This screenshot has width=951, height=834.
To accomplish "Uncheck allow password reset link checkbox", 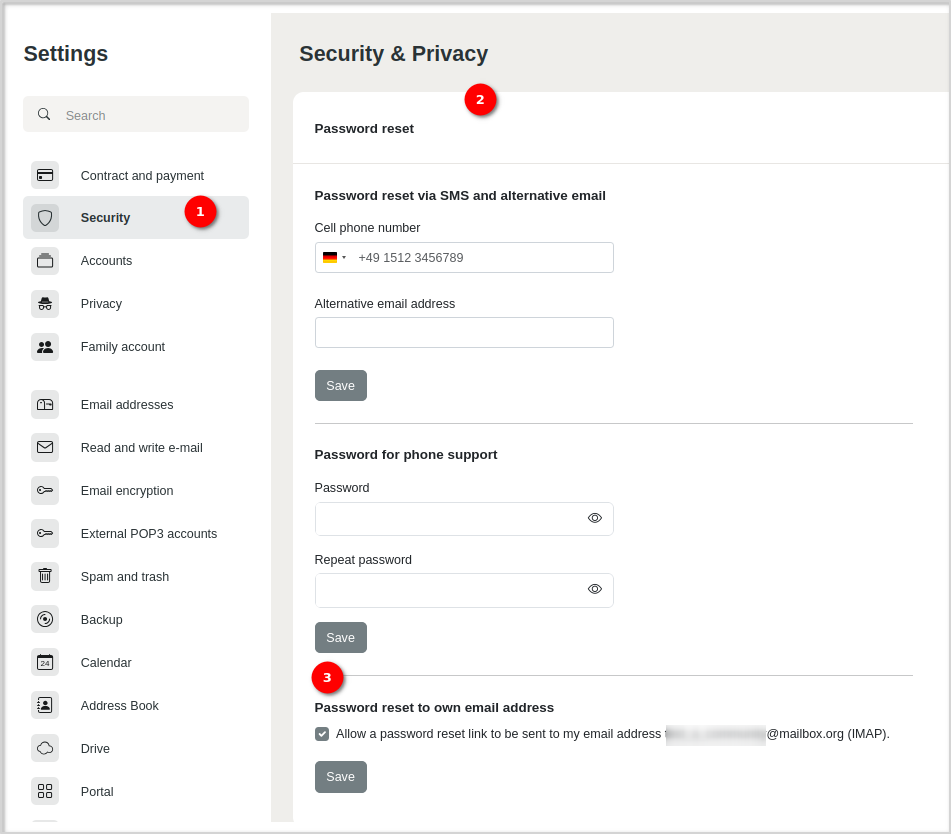I will (x=322, y=734).
